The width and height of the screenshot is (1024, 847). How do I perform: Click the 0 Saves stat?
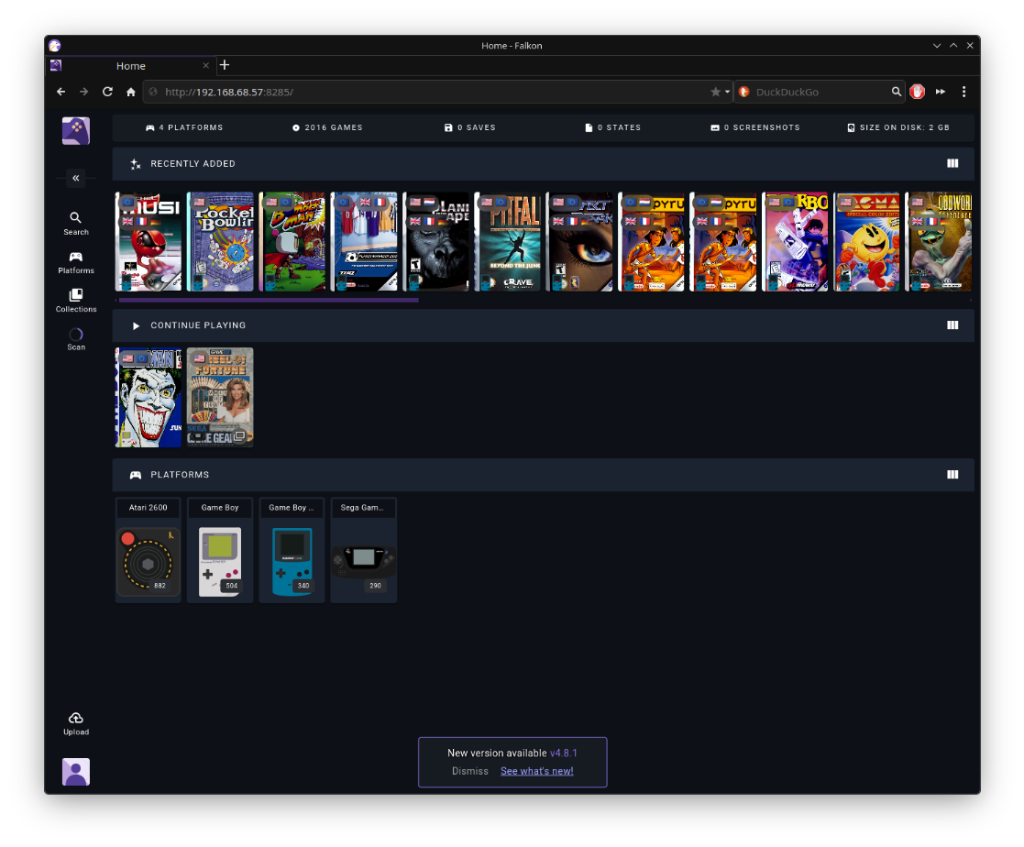point(470,127)
